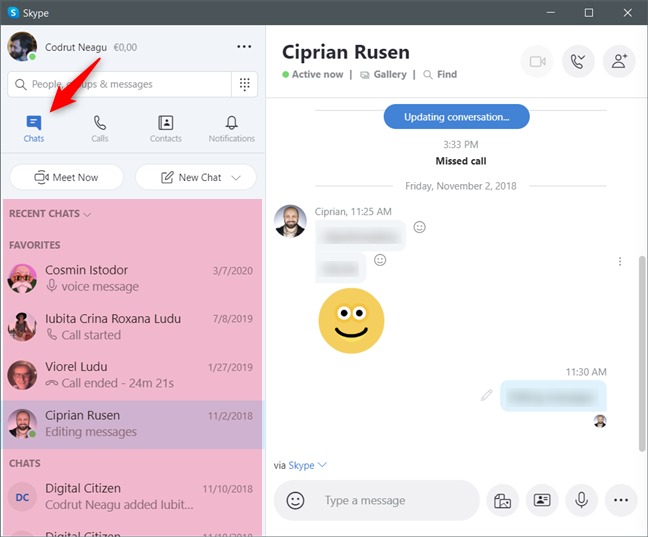This screenshot has height=537, width=648.
Task: Open Digital Citizen chat dated 11/10/2018
Action: click(x=132, y=496)
